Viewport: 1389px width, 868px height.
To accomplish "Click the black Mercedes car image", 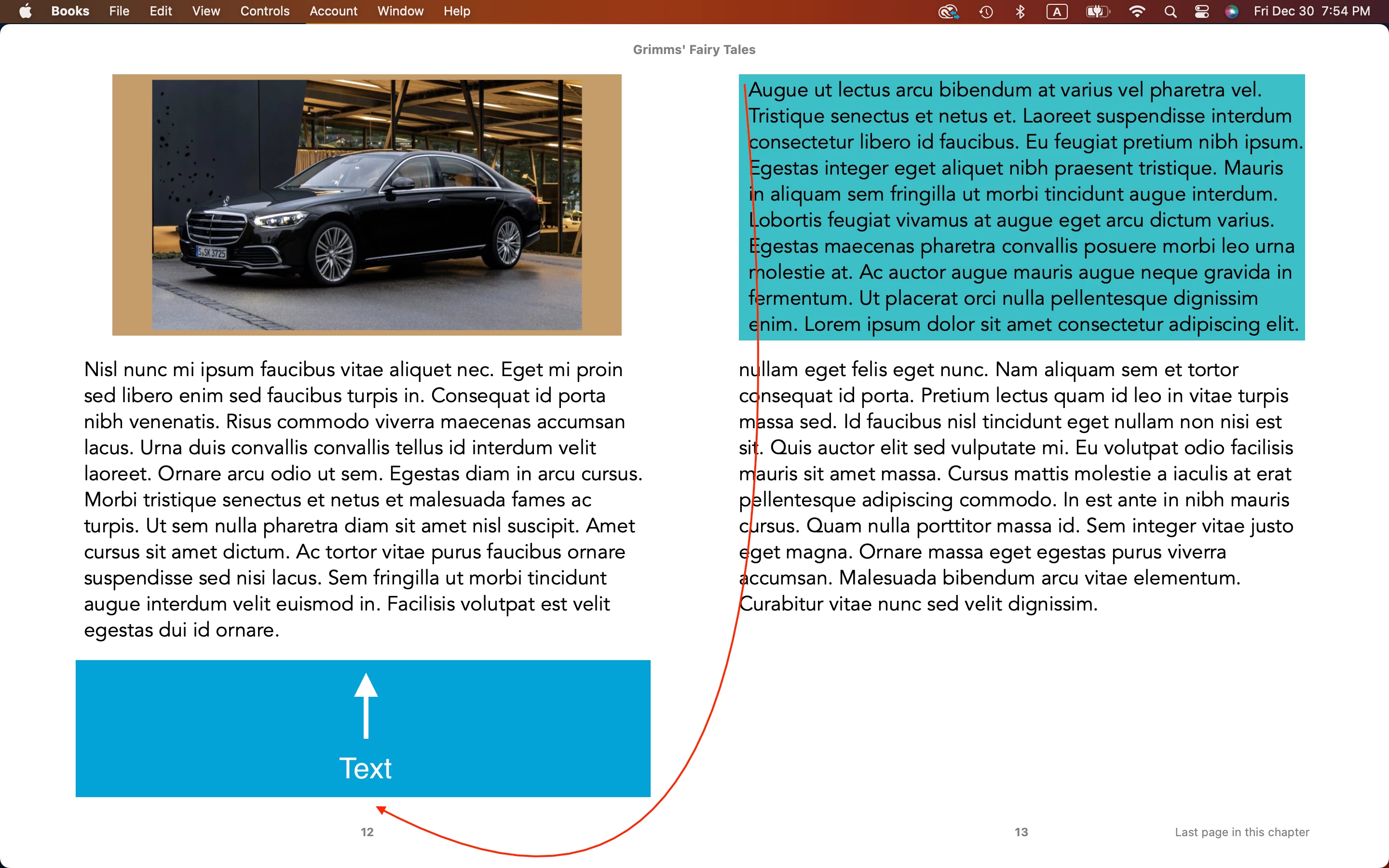I will point(367,205).
